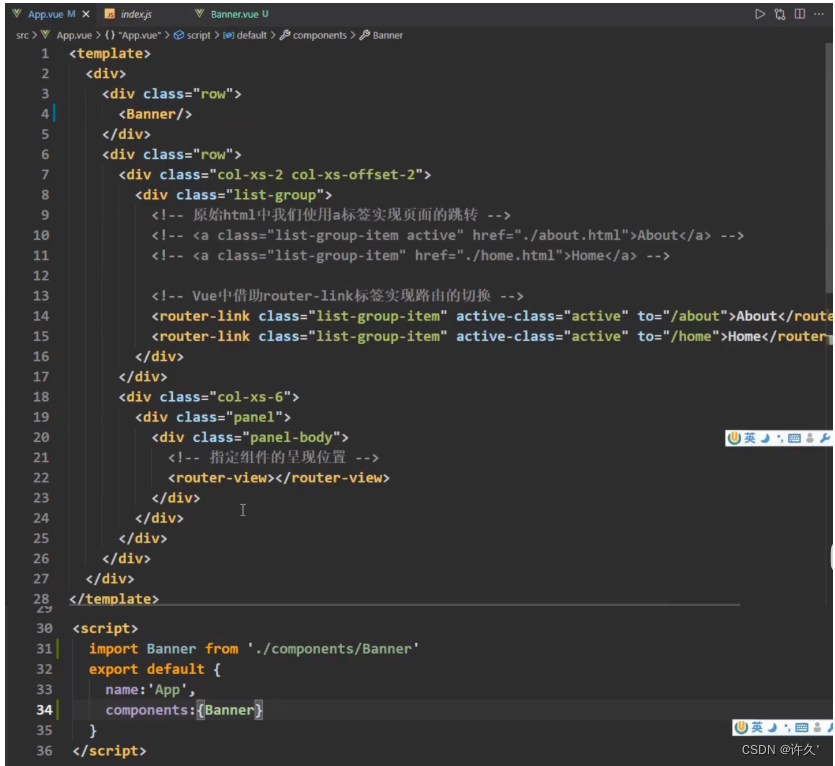
Task: Toggle upper IME moon half-width icon
Action: coord(765,438)
